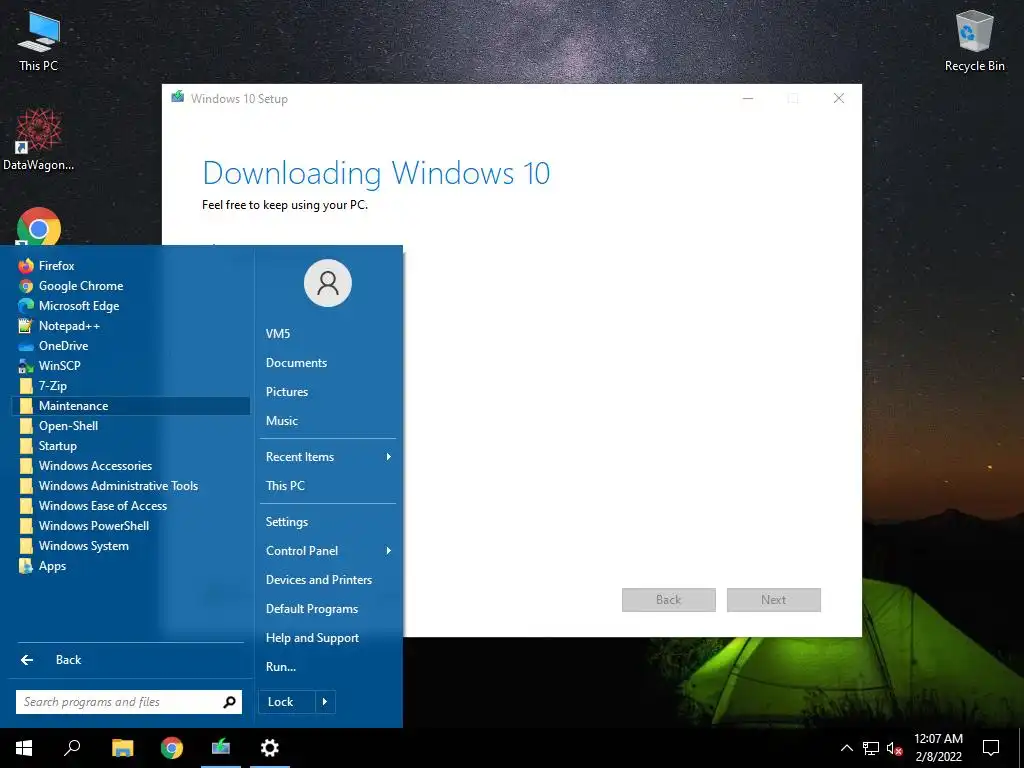Open Settings from the start menu
The height and width of the screenshot is (768, 1024).
coord(286,522)
